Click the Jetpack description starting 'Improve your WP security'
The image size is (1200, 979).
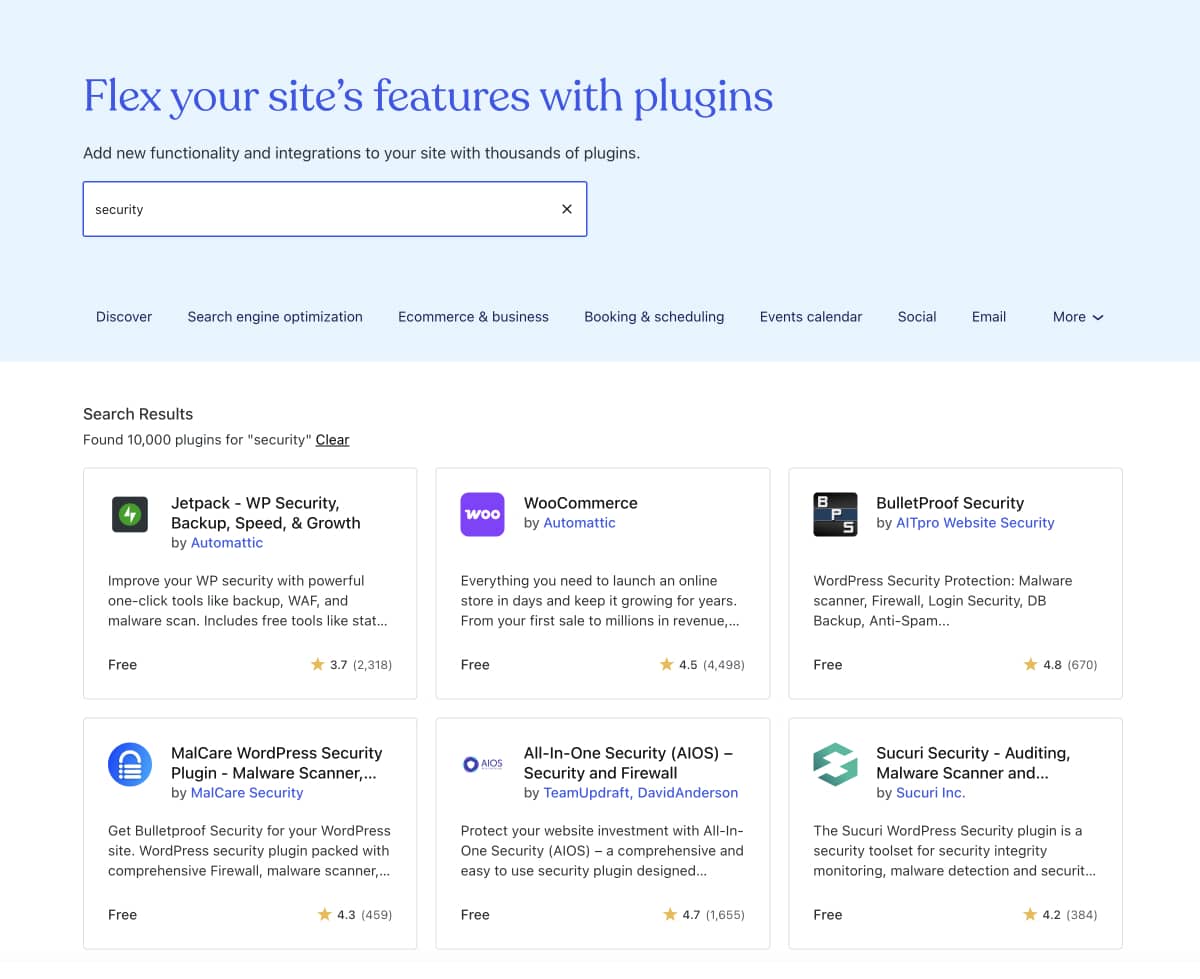click(x=248, y=601)
